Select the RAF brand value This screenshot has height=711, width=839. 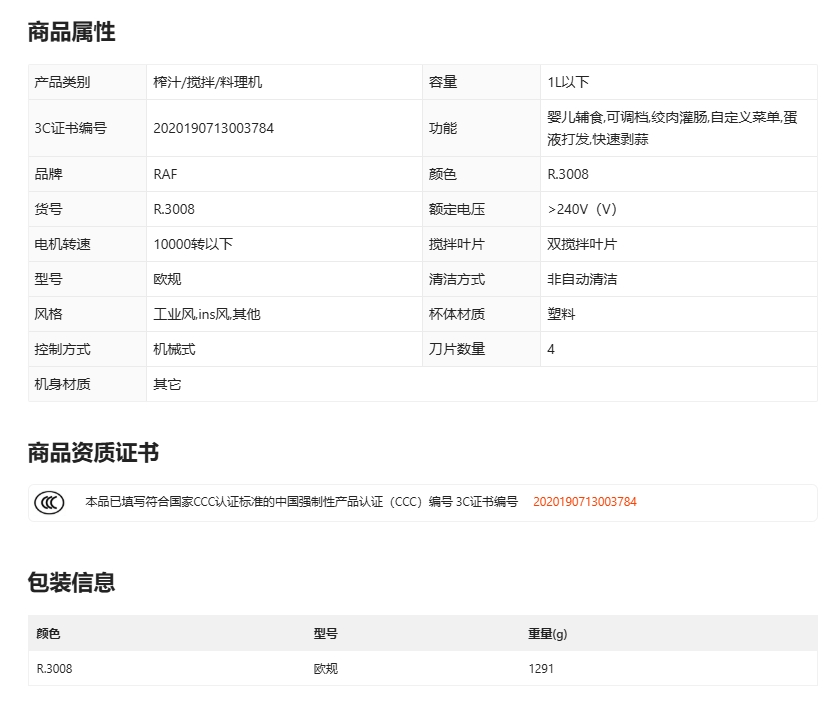click(x=165, y=174)
